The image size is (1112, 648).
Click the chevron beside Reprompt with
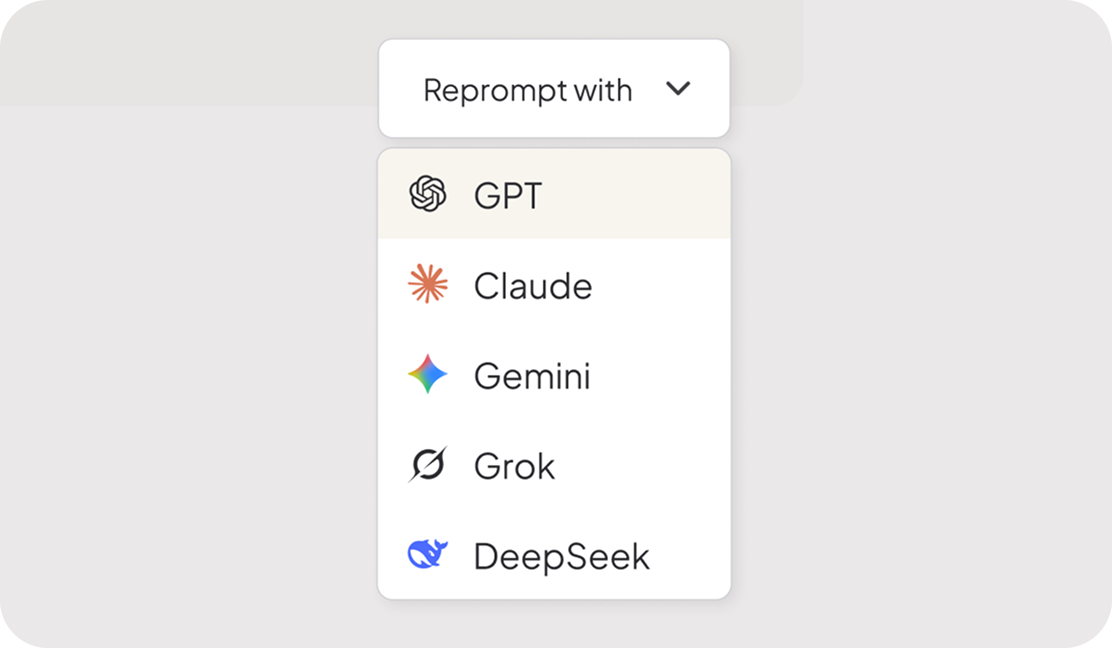pyautogui.click(x=678, y=88)
